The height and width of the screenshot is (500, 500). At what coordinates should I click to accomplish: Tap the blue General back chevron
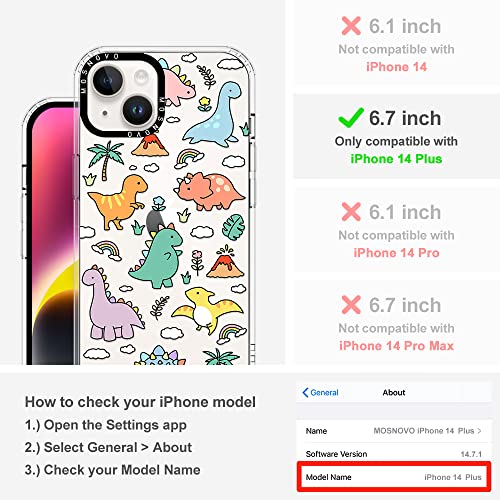point(305,392)
